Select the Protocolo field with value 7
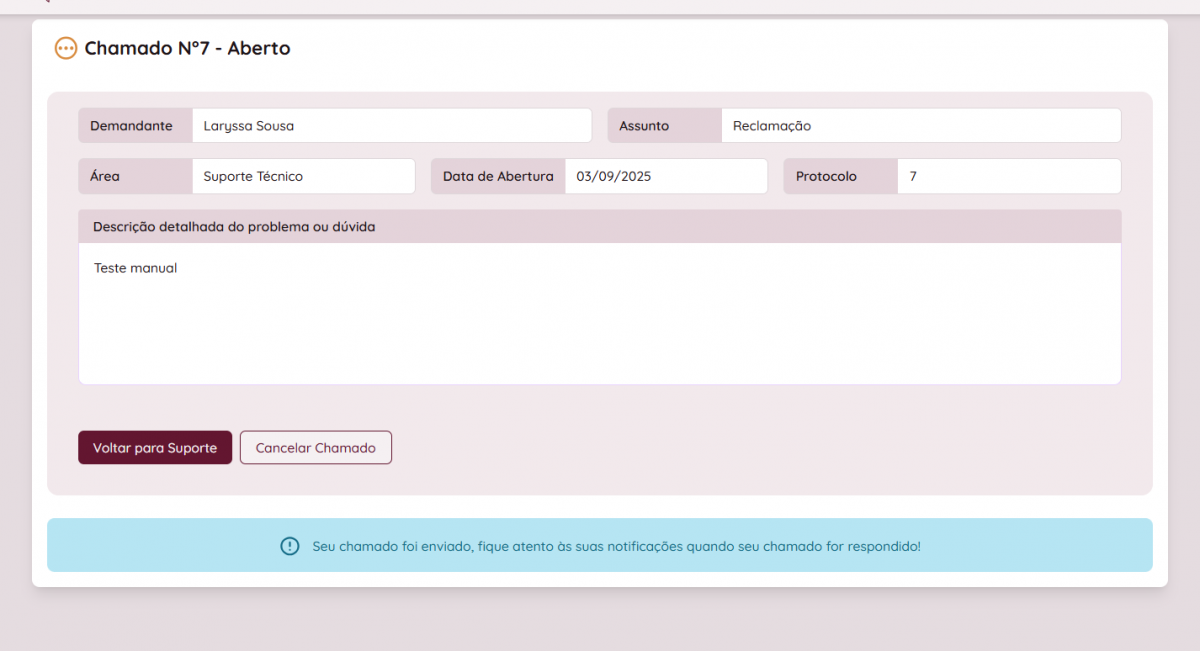 click(x=1008, y=176)
